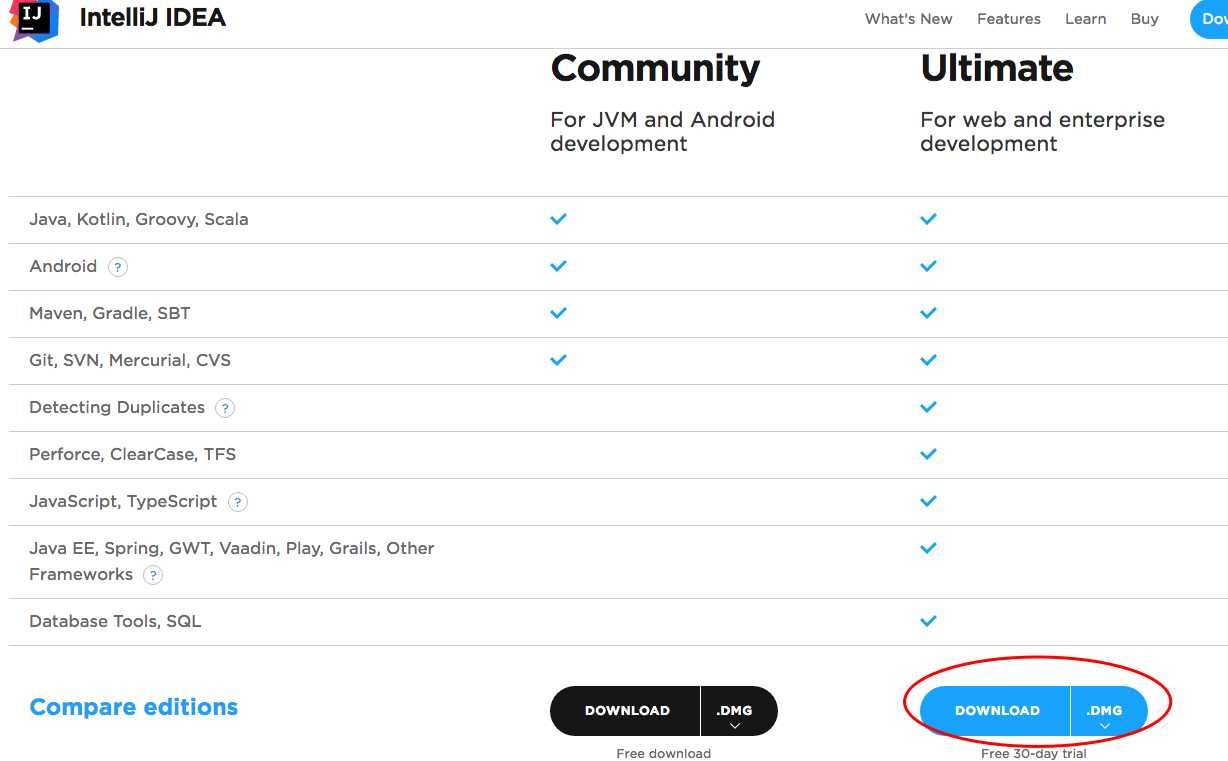Viewport: 1228px width, 761px height.
Task: Go to the Features page
Action: tap(1008, 19)
